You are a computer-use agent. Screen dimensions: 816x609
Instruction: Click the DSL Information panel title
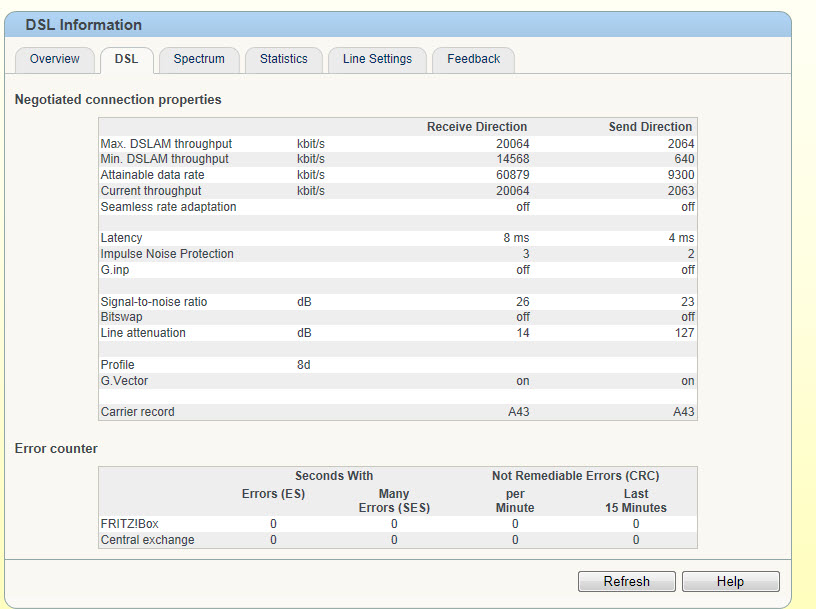click(x=84, y=25)
